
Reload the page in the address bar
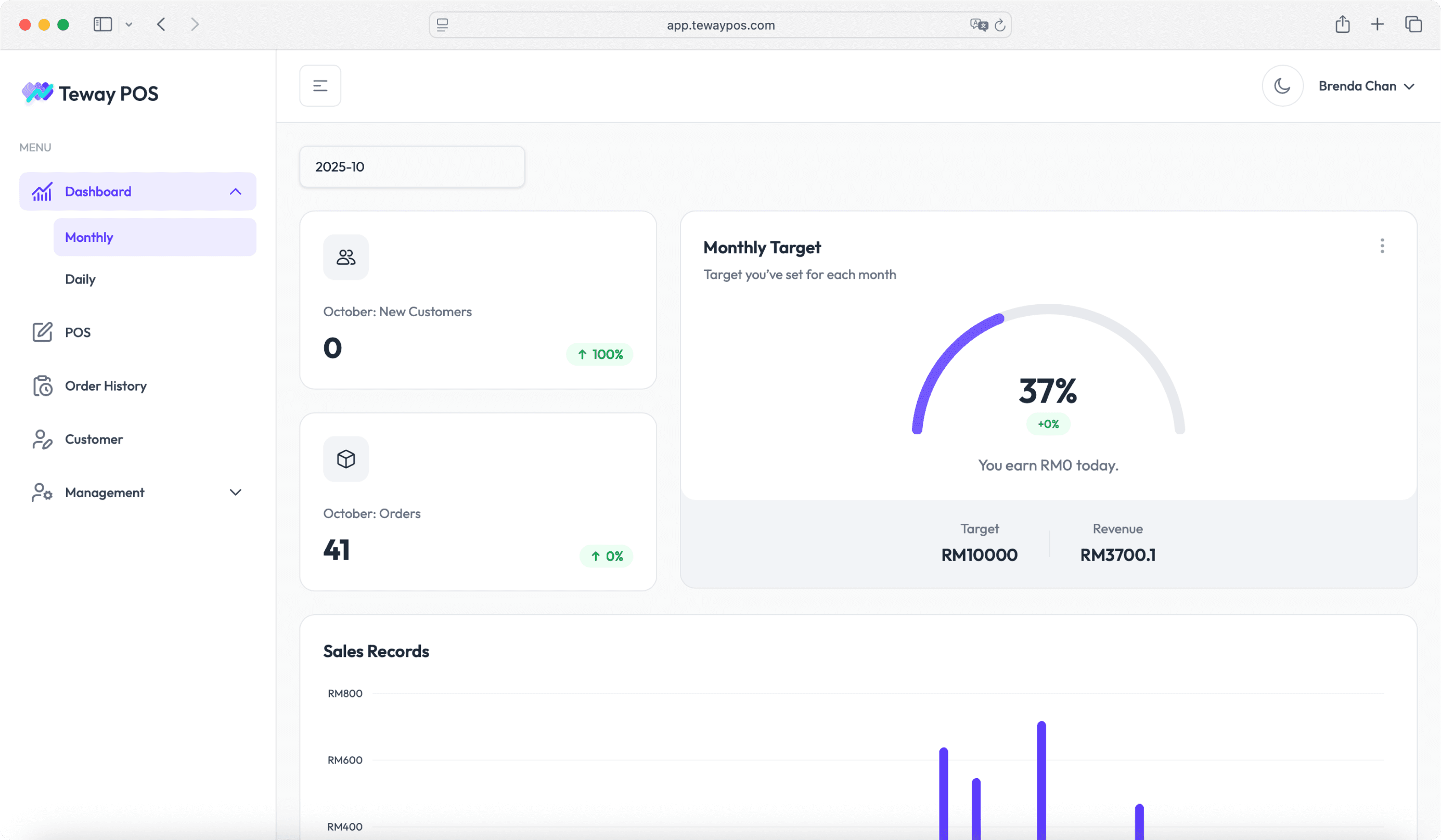[x=999, y=25]
